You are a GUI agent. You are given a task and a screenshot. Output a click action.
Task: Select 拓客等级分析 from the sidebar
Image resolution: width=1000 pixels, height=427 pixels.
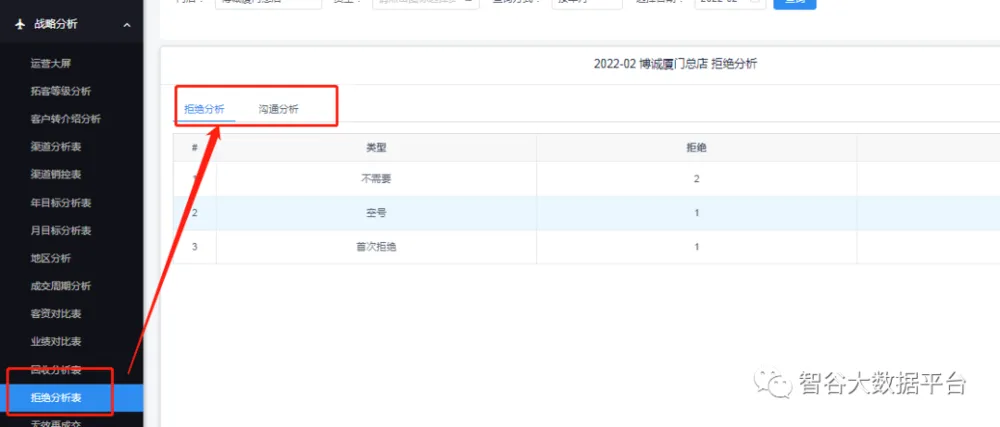tap(60, 91)
